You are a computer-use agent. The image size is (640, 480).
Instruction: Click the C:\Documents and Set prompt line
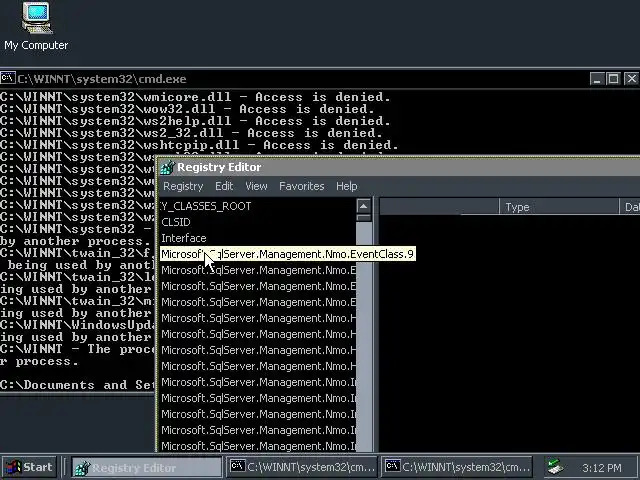pyautogui.click(x=78, y=385)
